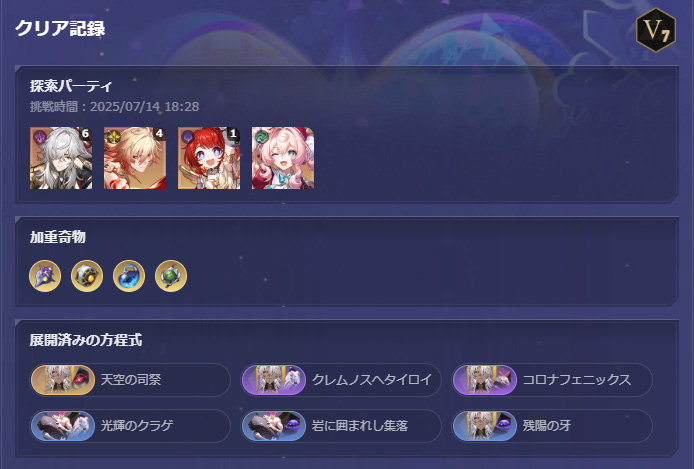The height and width of the screenshot is (469, 694).
Task: Click the purple crystal curio icon
Action: coord(45,276)
